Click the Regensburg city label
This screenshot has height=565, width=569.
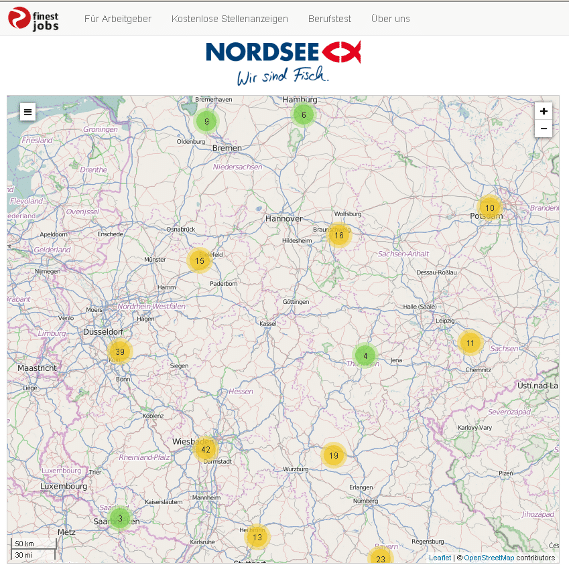tap(428, 541)
